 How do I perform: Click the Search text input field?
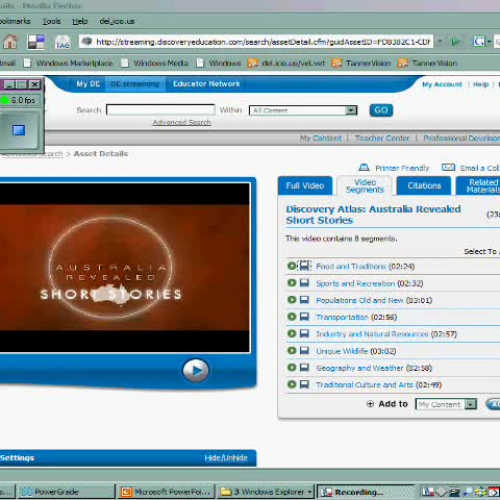coord(160,110)
